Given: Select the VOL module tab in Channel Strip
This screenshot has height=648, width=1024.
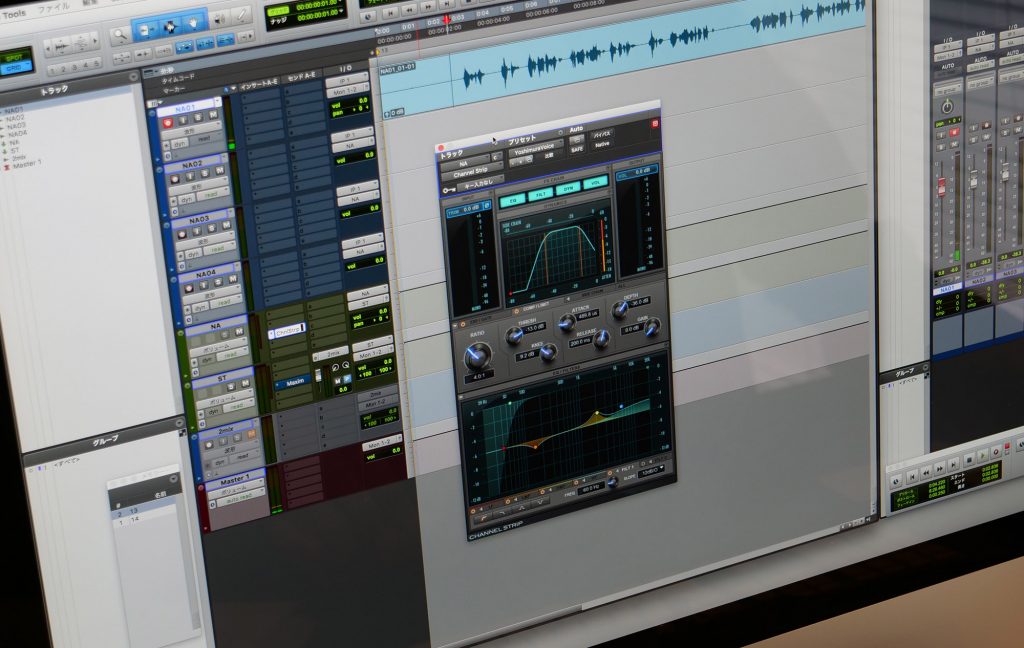Looking at the screenshot, I should point(595,183).
